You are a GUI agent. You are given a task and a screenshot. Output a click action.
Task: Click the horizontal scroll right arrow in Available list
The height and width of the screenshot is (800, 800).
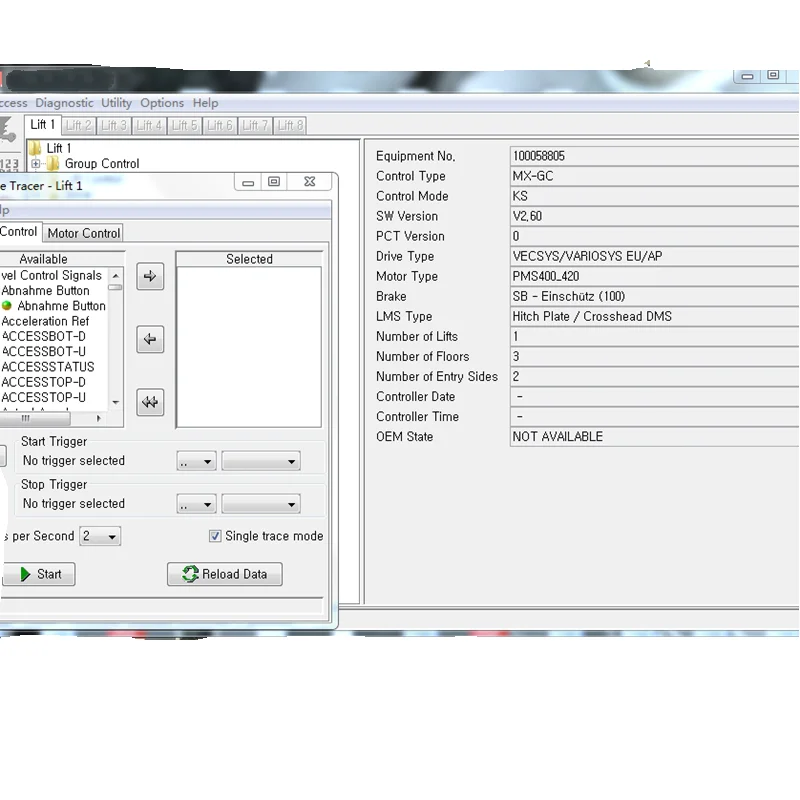98,418
